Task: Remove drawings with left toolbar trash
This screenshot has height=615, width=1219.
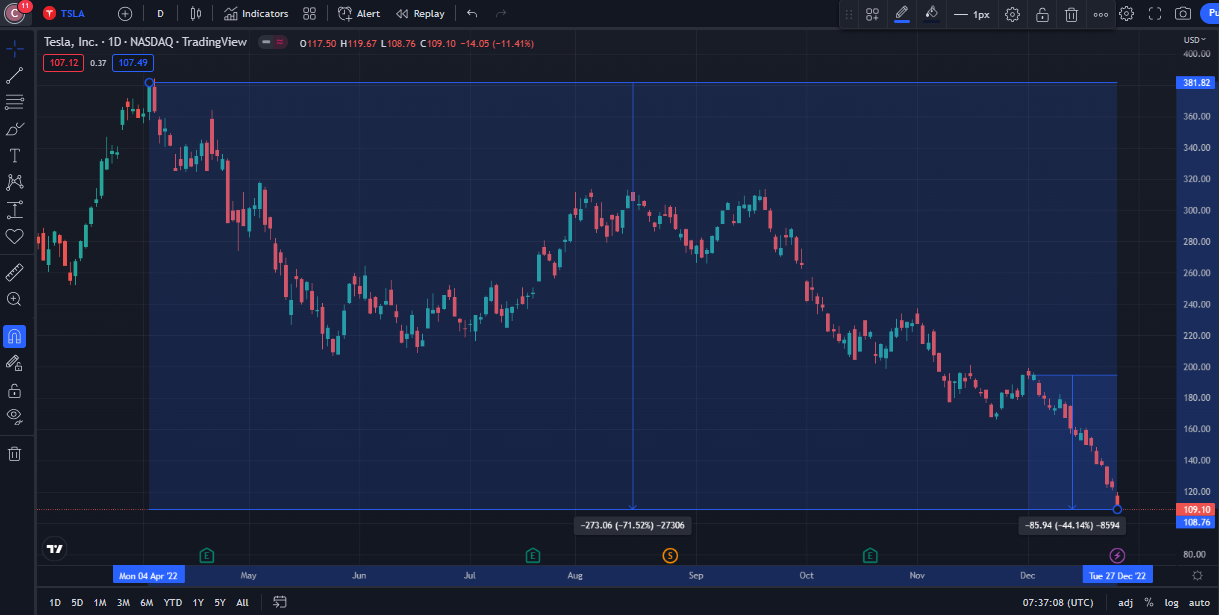Action: tap(15, 454)
